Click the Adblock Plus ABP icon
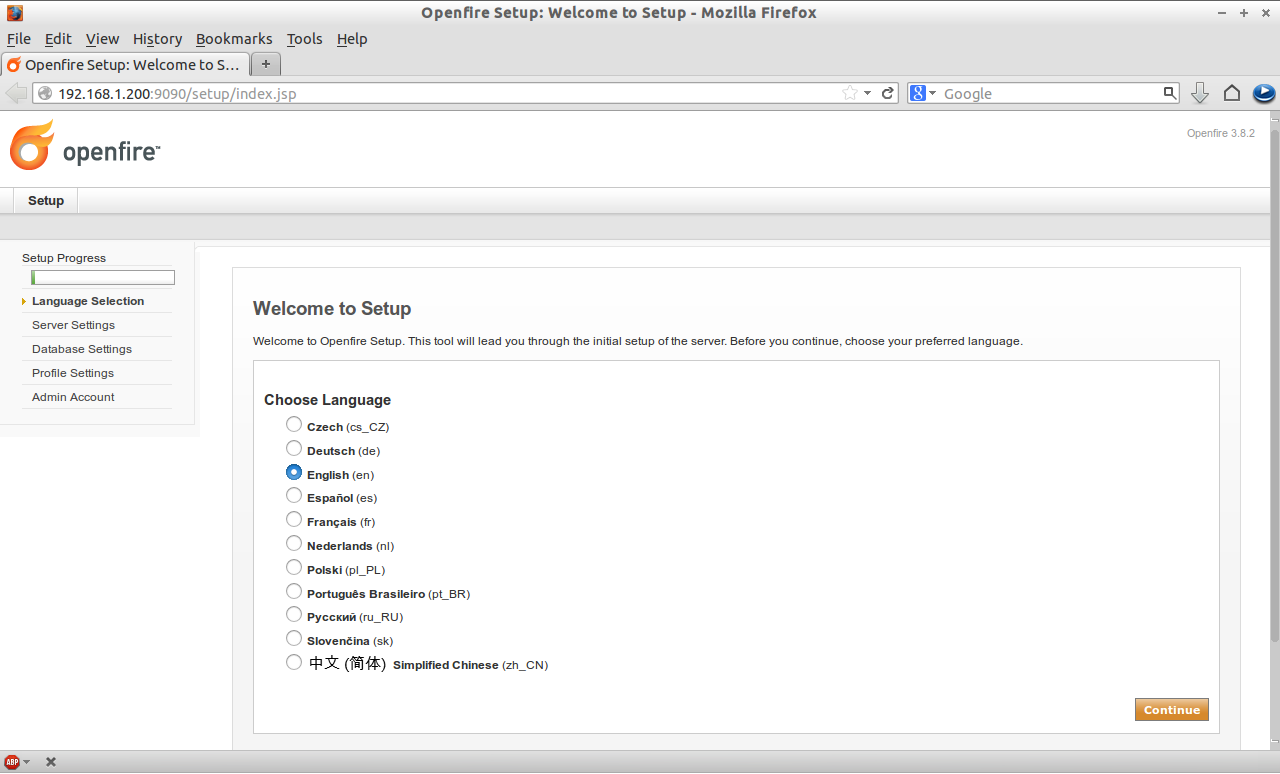This screenshot has width=1280, height=774. [12, 762]
